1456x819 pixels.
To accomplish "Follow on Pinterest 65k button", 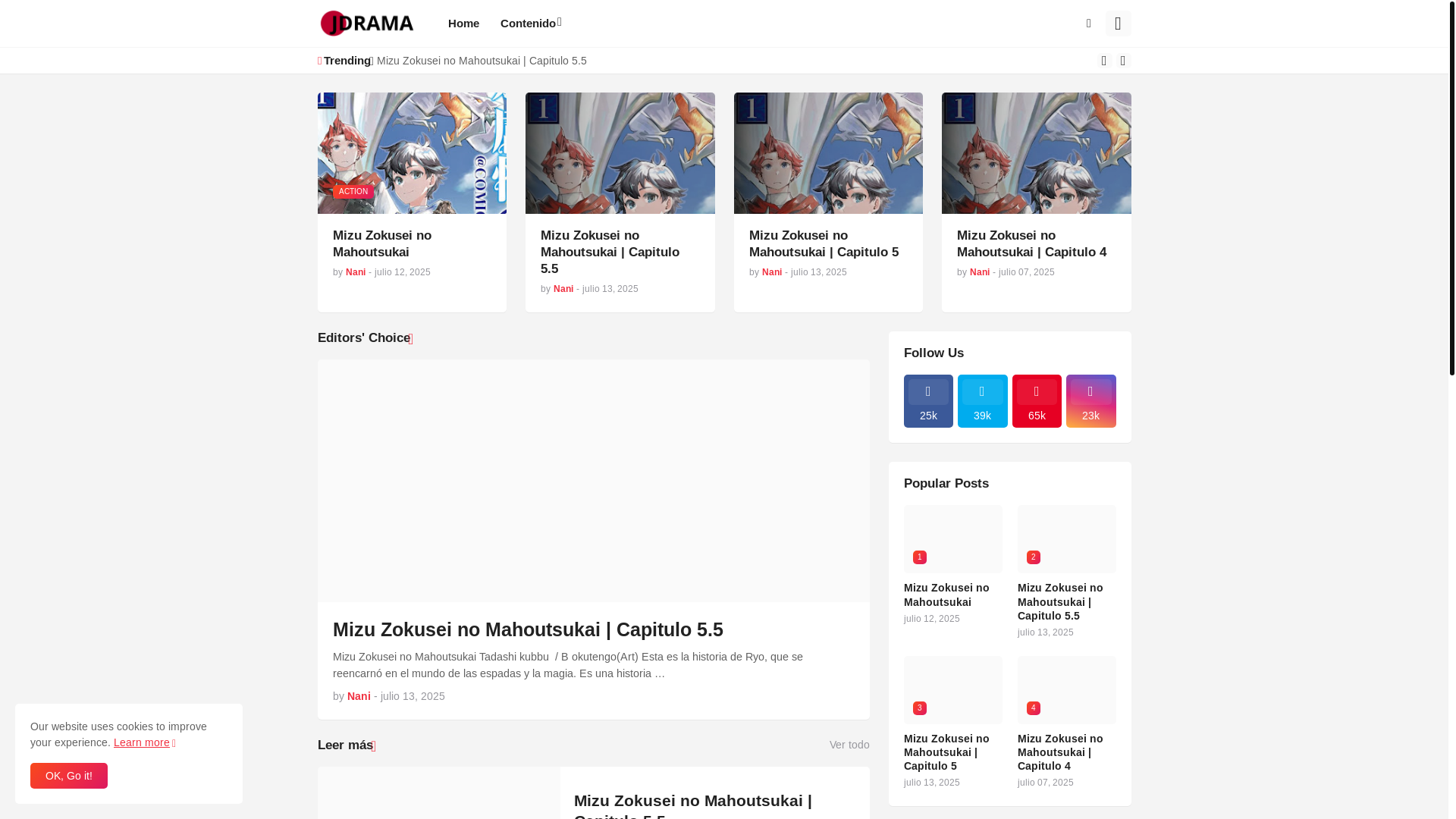I will click(1037, 401).
